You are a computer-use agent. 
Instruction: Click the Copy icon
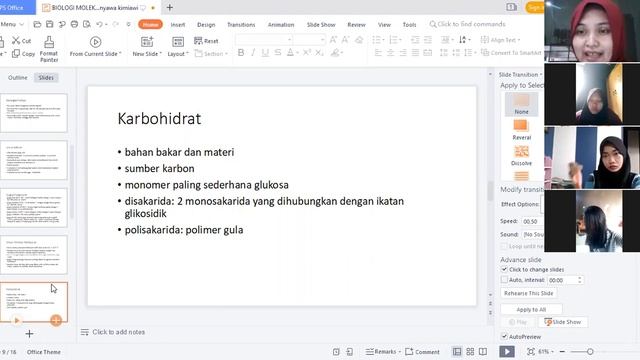pyautogui.click(x=16, y=53)
